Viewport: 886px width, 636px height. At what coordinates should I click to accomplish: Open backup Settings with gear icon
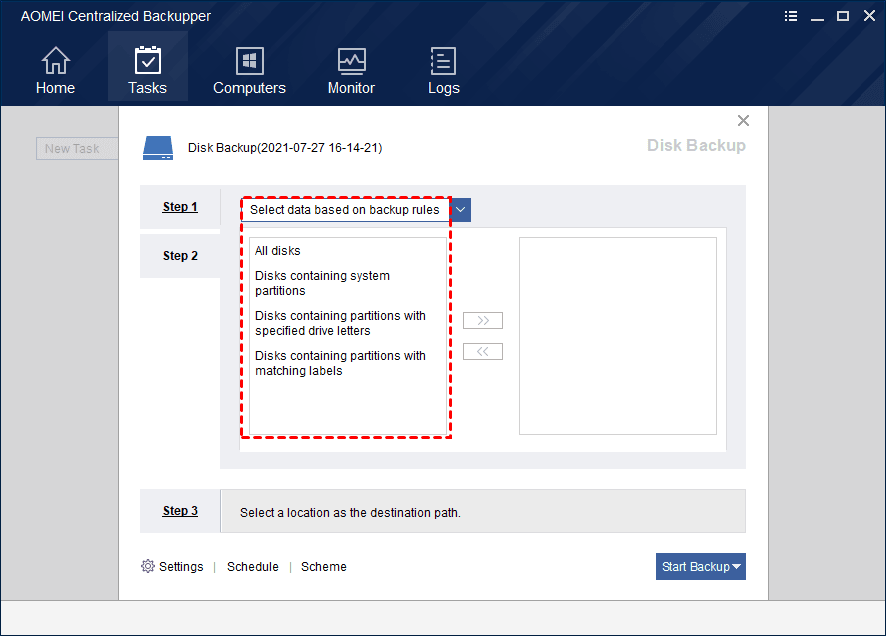pyautogui.click(x=172, y=567)
